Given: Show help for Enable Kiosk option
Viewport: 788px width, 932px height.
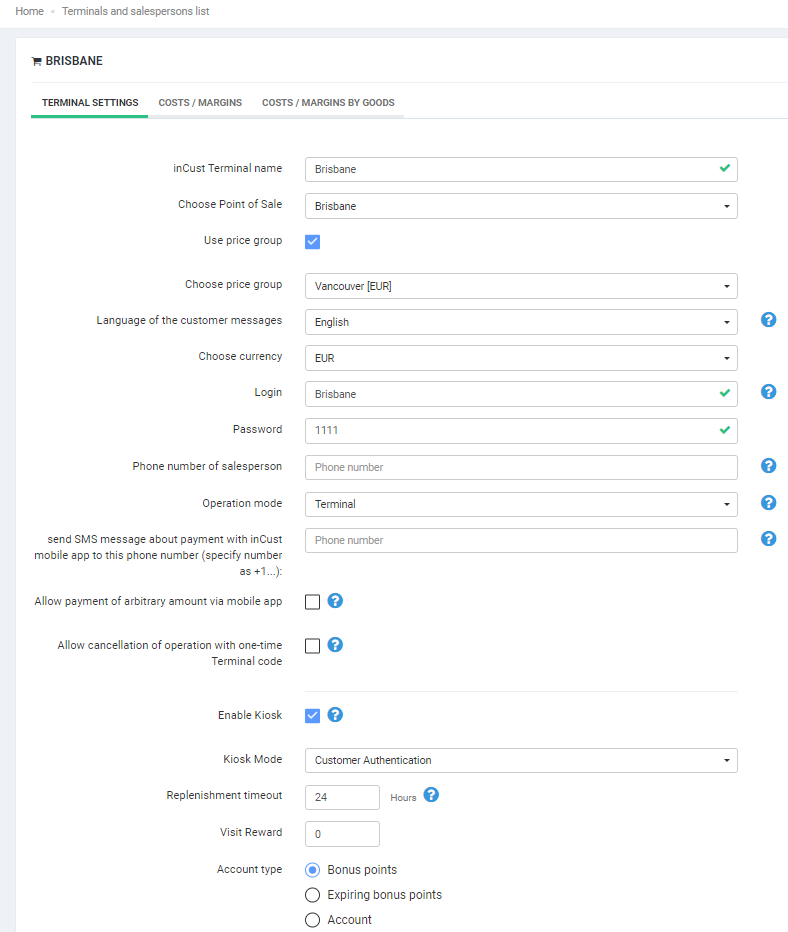Looking at the screenshot, I should [336, 715].
